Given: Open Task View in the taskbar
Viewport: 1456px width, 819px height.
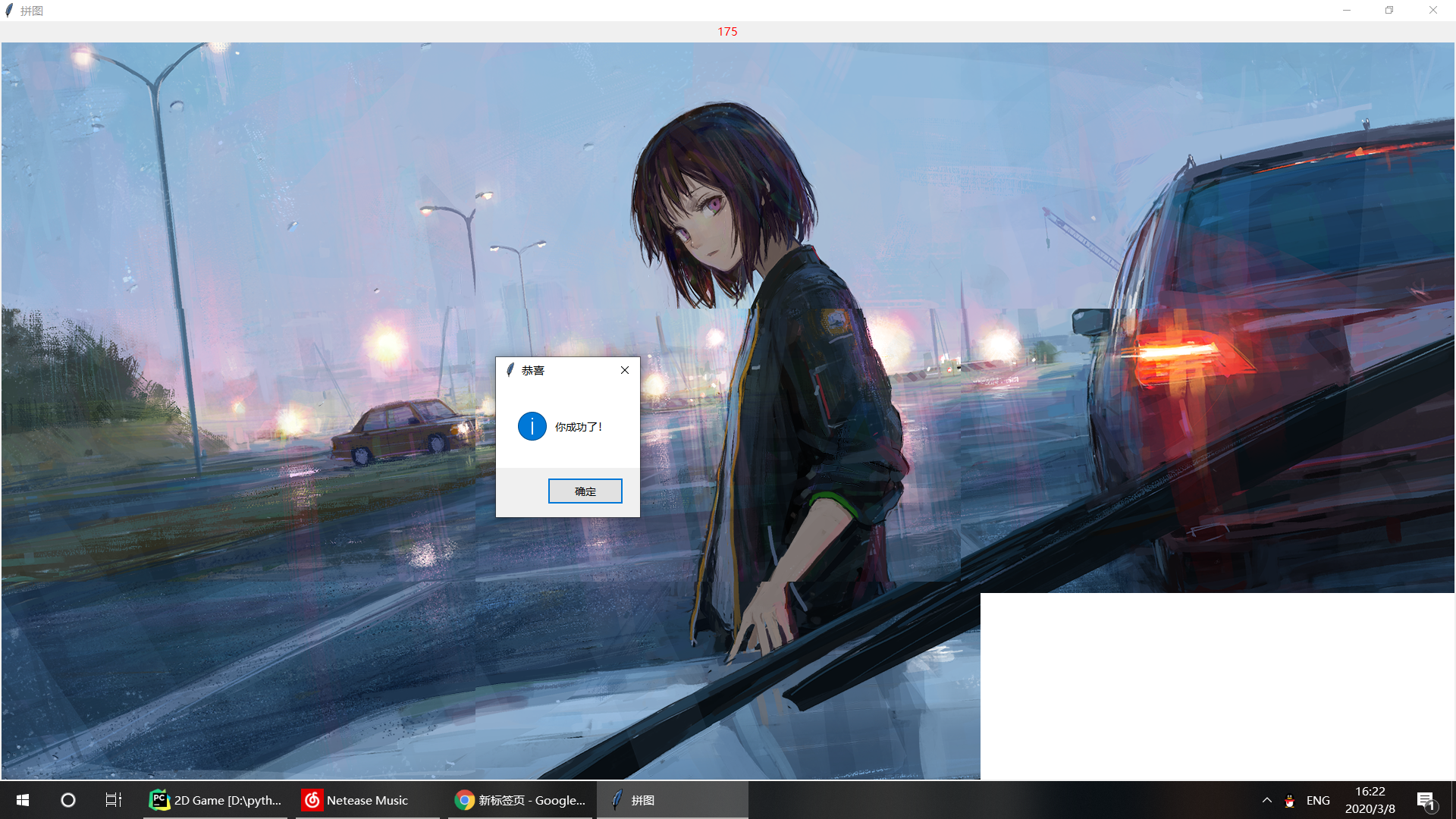Looking at the screenshot, I should (x=113, y=800).
